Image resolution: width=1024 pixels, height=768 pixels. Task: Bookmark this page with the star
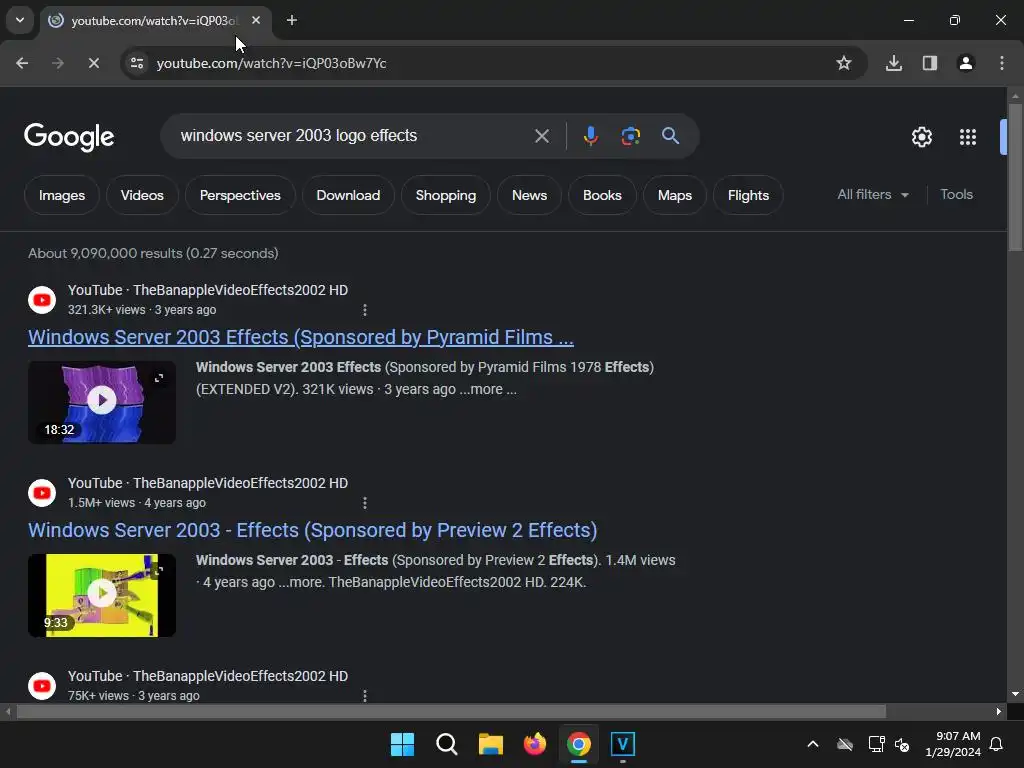tap(844, 63)
